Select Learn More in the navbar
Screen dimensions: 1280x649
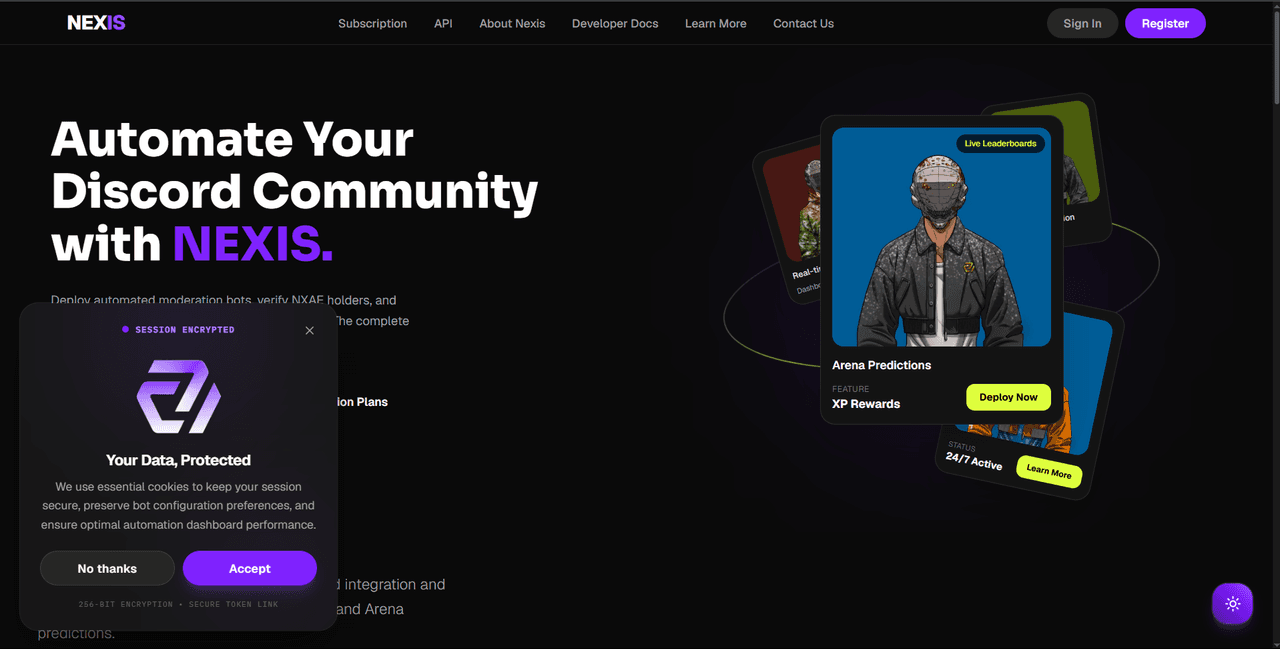tap(715, 23)
